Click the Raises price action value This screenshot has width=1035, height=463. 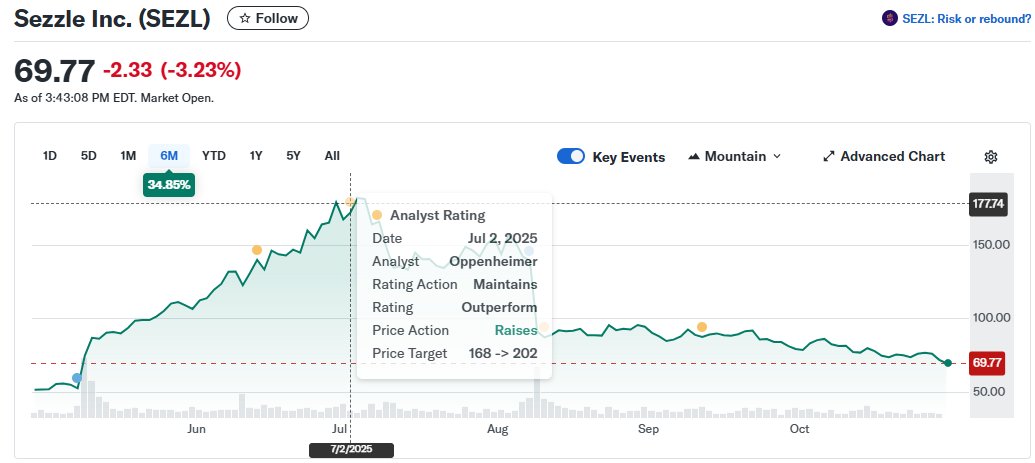coord(516,330)
